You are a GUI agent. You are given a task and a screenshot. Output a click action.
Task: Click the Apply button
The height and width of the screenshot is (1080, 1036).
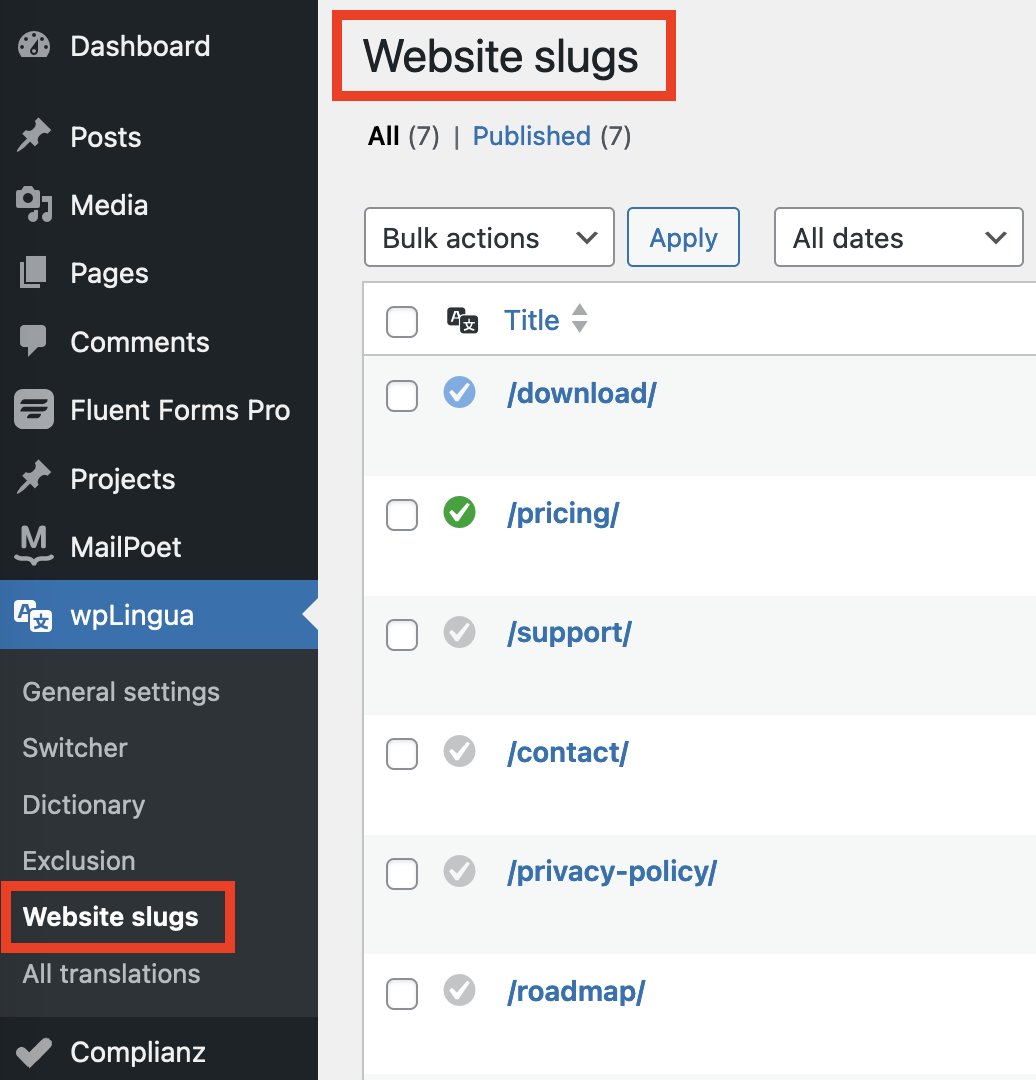click(683, 238)
